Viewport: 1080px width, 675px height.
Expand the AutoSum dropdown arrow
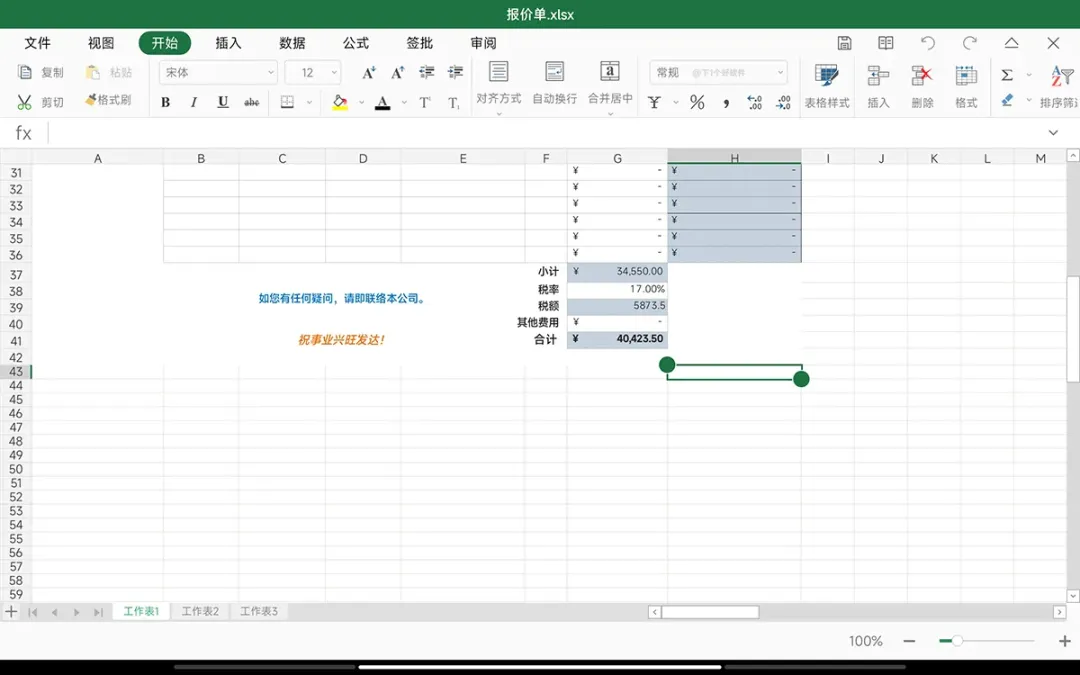[1029, 74]
